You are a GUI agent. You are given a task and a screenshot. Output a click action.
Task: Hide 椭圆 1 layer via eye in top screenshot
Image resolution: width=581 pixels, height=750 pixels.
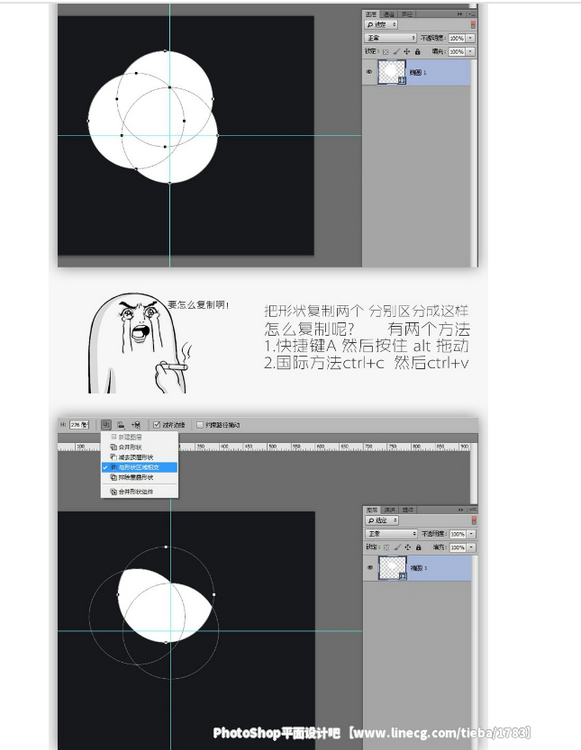[x=369, y=72]
